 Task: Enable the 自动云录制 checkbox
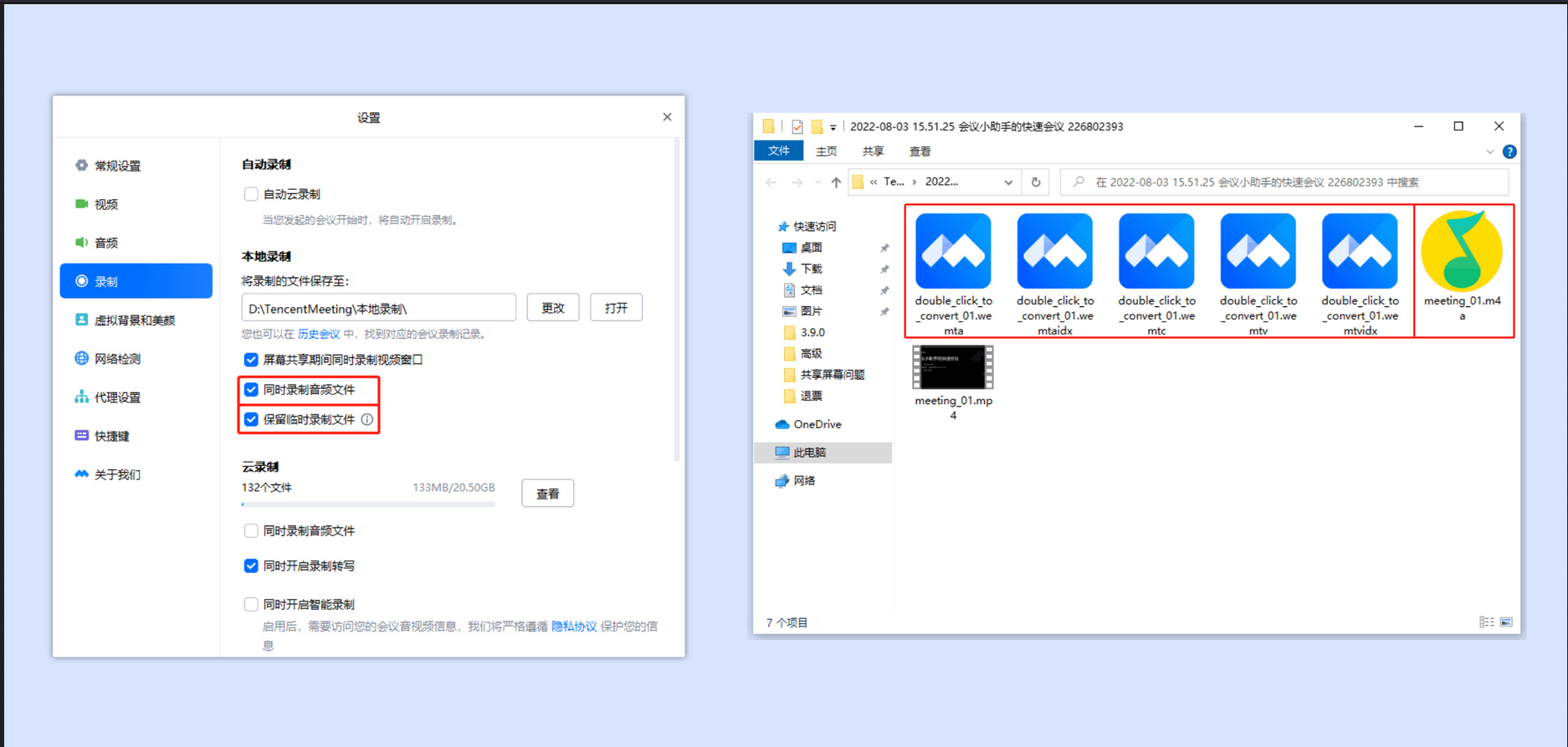click(251, 194)
